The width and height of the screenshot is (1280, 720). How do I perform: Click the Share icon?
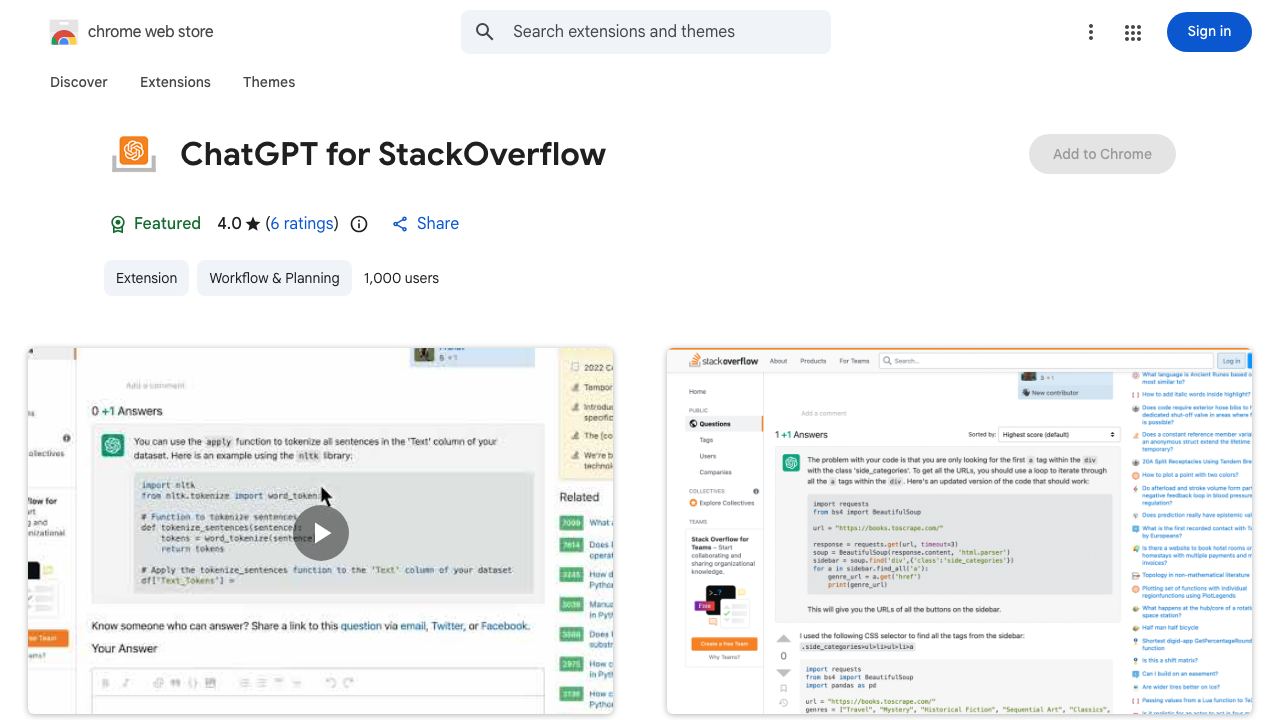(400, 224)
